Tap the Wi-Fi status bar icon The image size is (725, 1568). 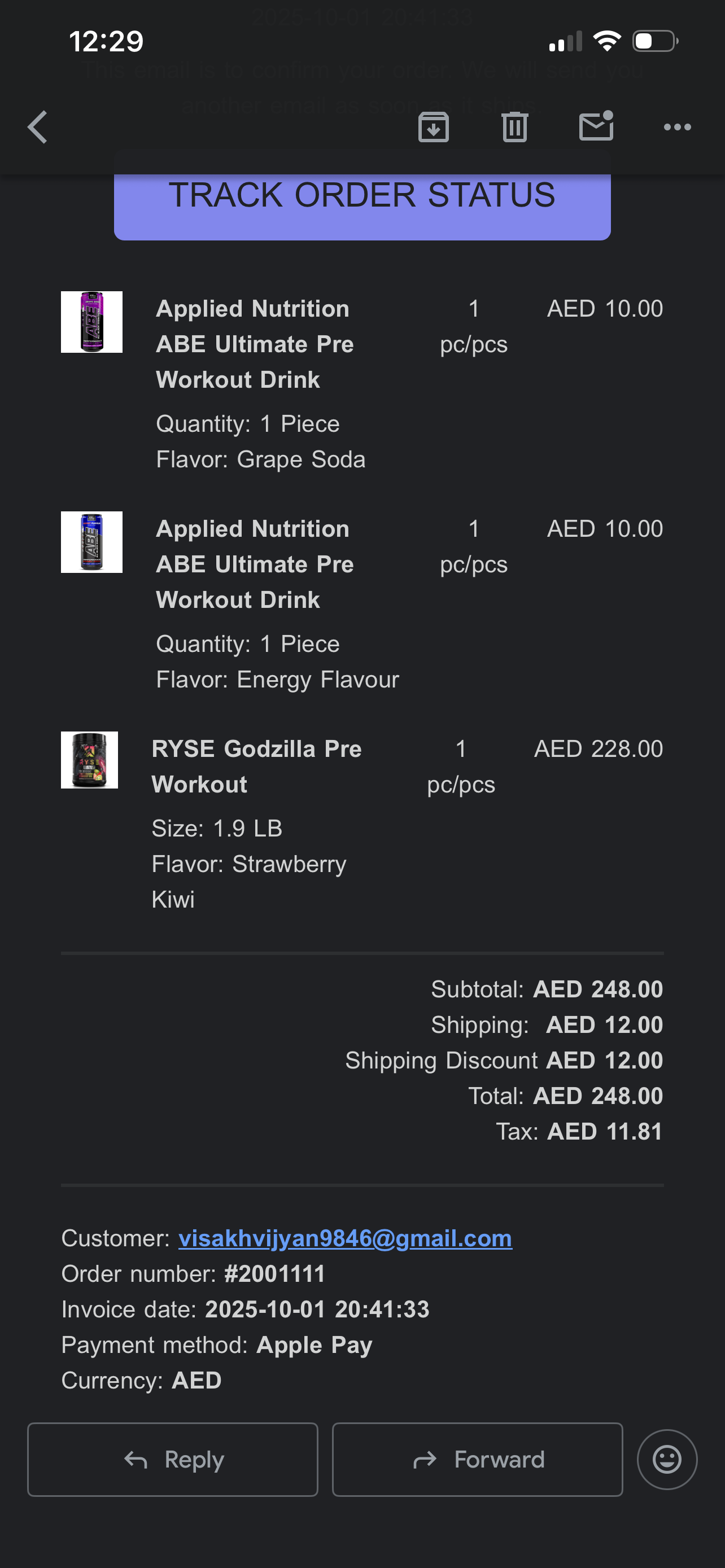607,41
